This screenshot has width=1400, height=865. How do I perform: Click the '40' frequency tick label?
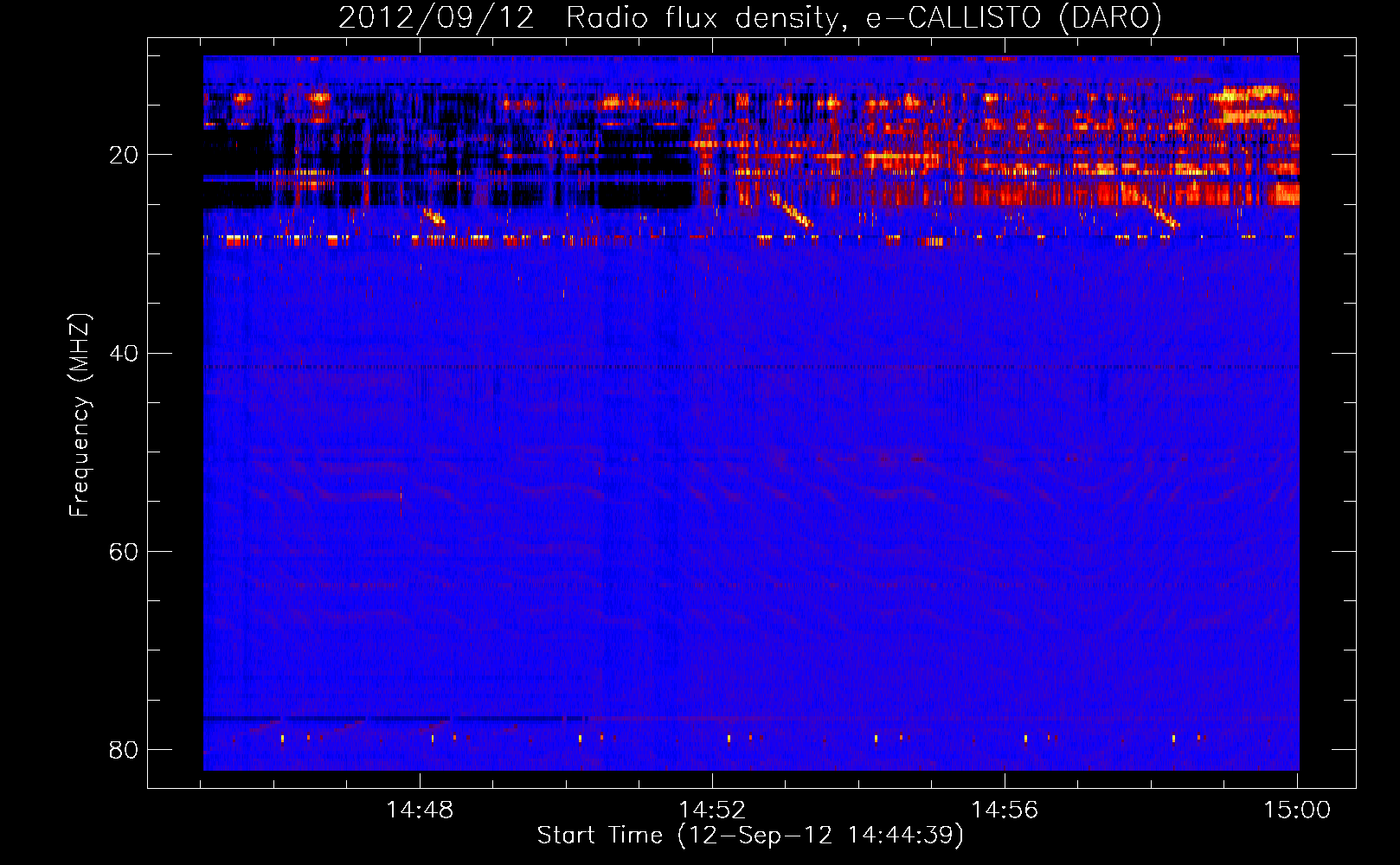coord(124,354)
